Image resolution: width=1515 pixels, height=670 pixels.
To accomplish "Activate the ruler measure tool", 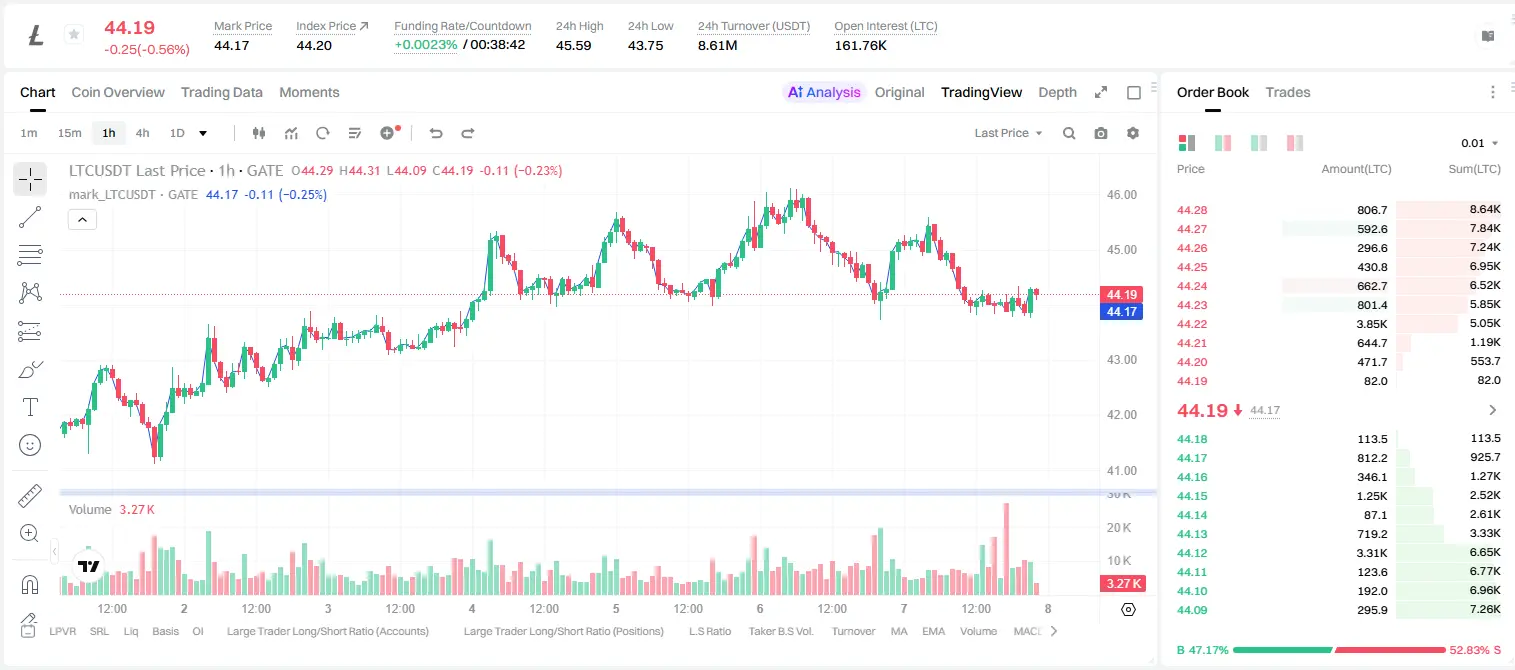I will point(30,496).
